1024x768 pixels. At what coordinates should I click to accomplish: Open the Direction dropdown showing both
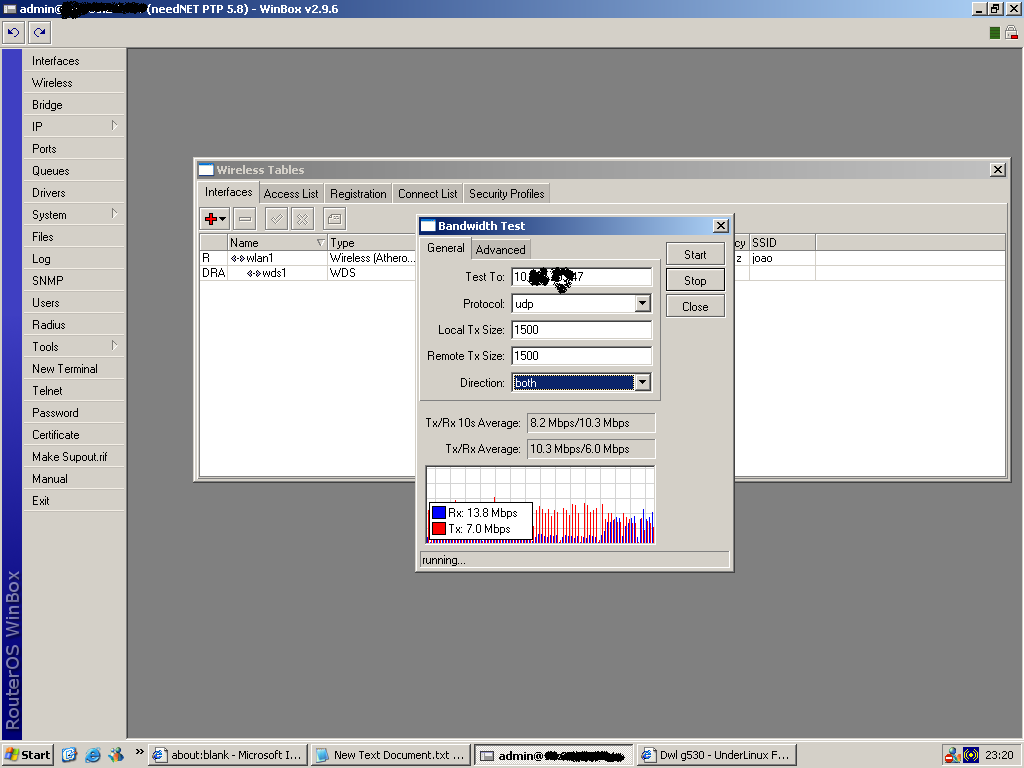pos(642,382)
